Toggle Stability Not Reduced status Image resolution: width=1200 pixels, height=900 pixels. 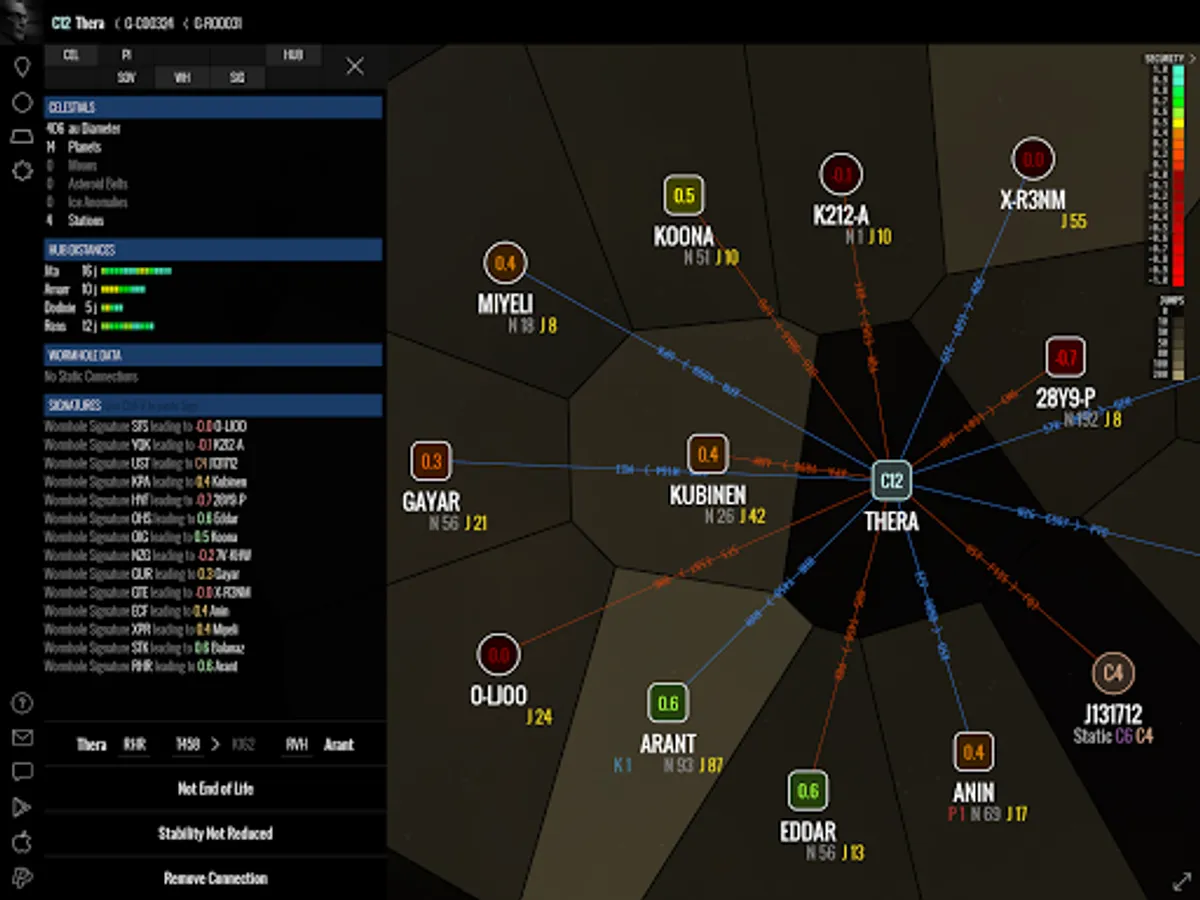215,833
